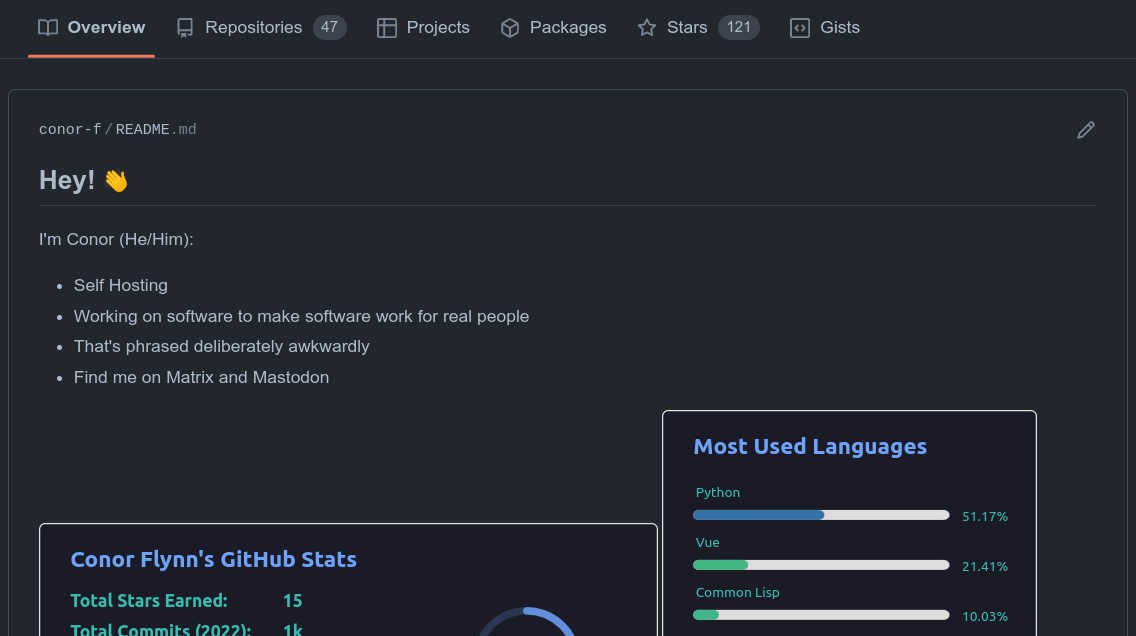This screenshot has height=636, width=1136.
Task: Click the 'Most Used Languages' card title
Action: [810, 446]
